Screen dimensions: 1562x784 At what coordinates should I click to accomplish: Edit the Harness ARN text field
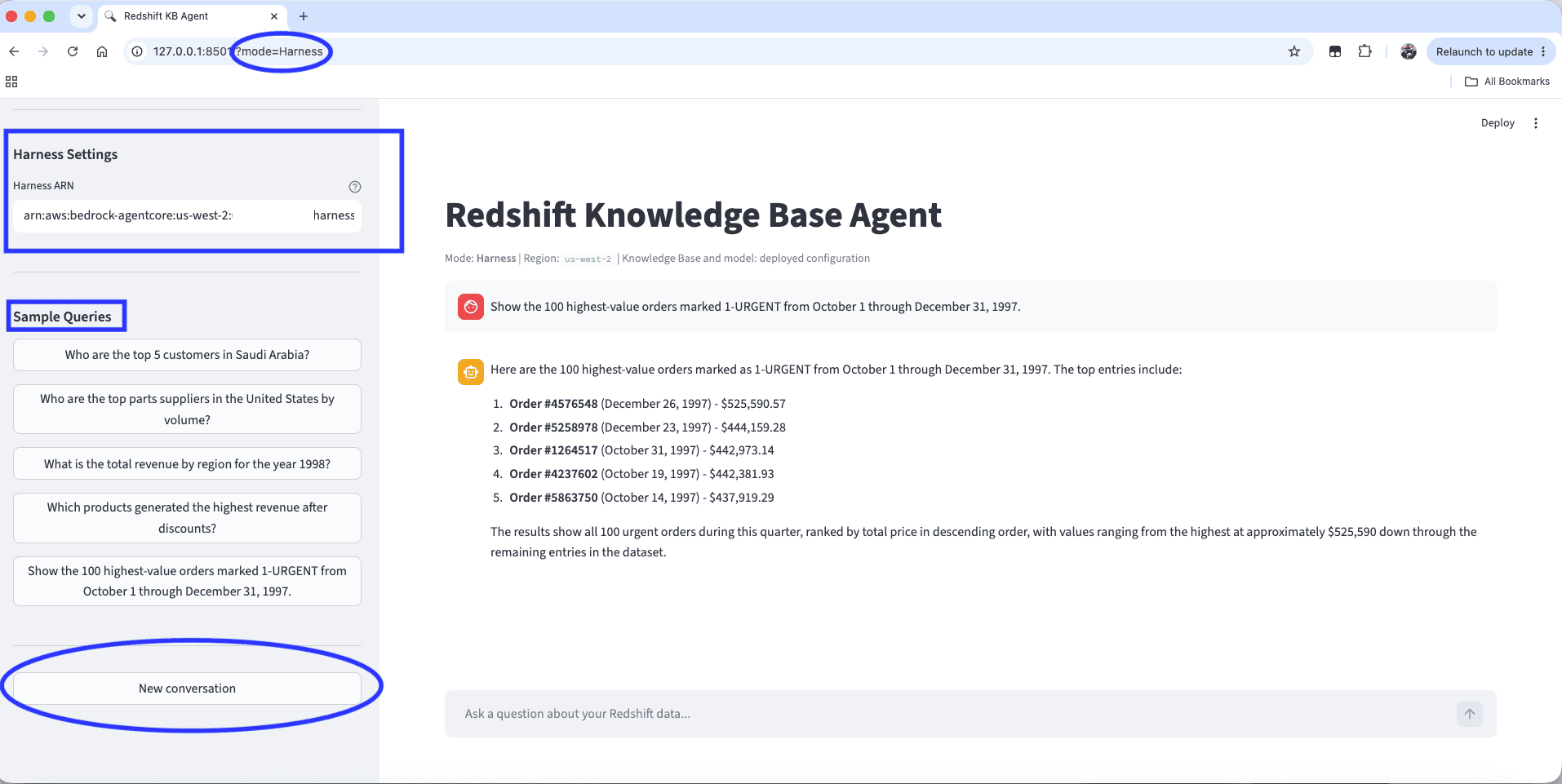click(x=187, y=215)
